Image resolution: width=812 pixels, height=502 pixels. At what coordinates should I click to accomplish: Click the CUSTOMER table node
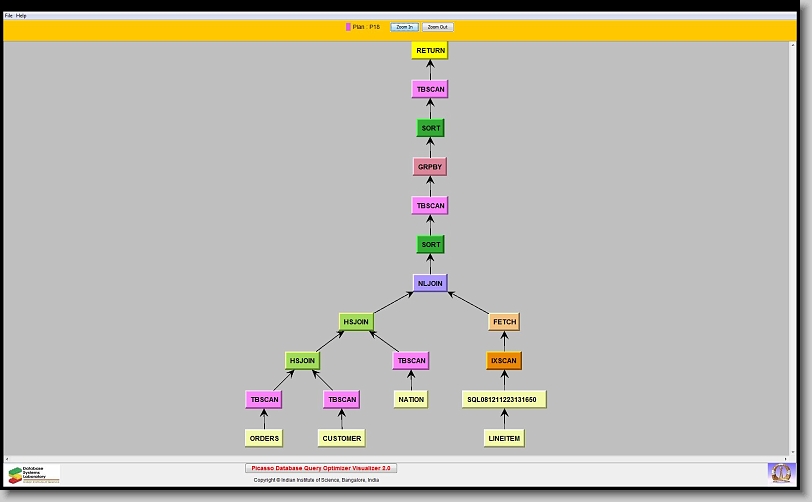(342, 438)
